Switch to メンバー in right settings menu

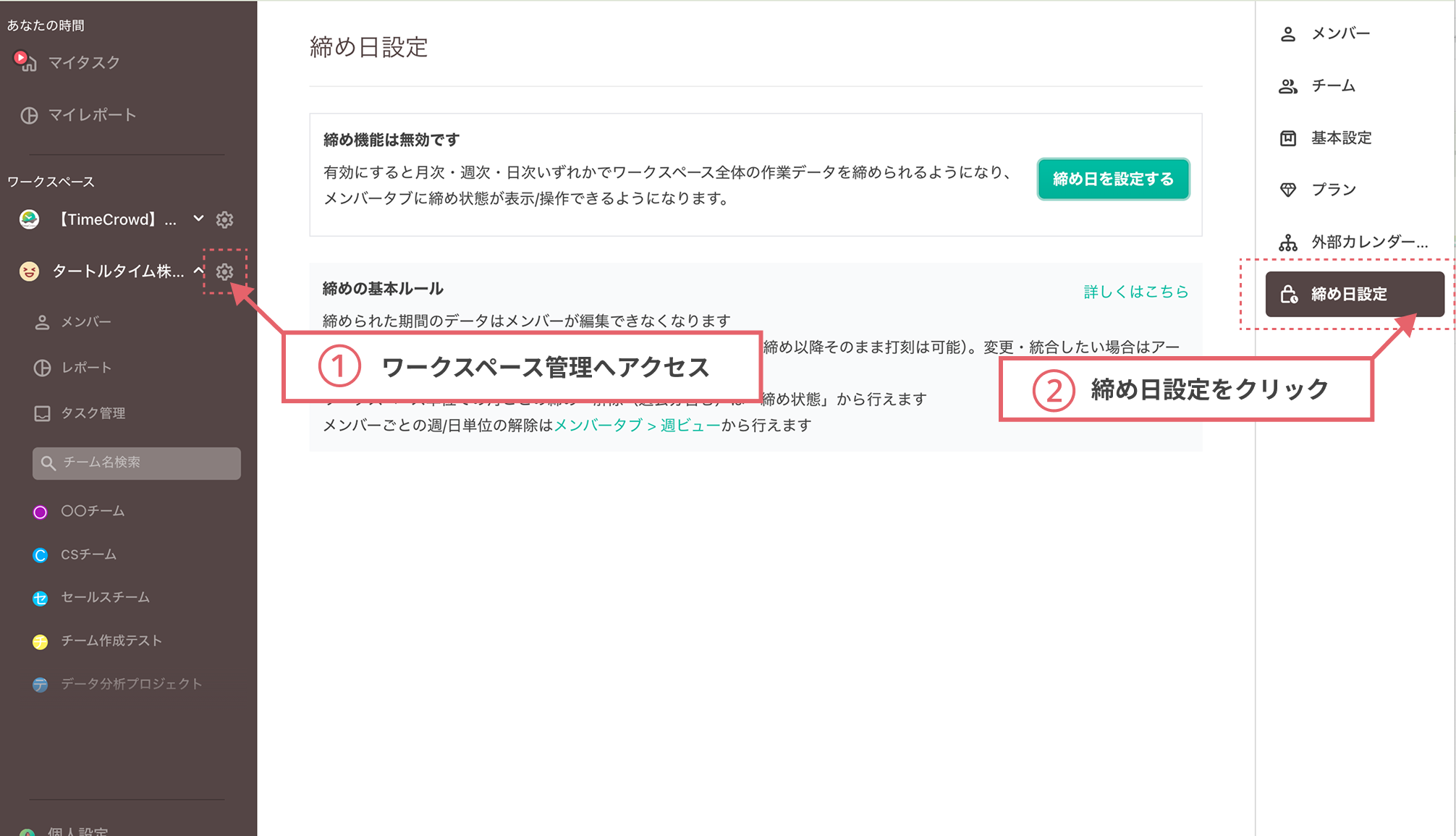pyautogui.click(x=1340, y=34)
